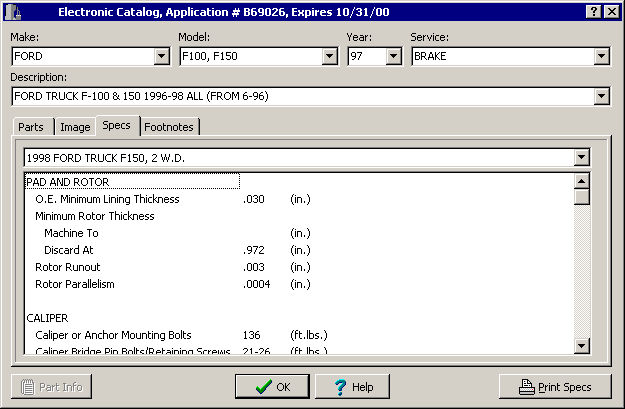Expand the Model dropdown for F100, F150
This screenshot has width=625, height=409.
[x=329, y=57]
